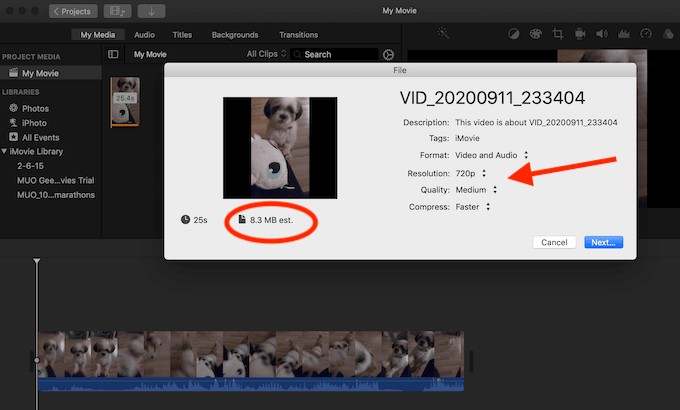Select MUO Gee...vies Trial event
680x410 pixels.
(56, 180)
